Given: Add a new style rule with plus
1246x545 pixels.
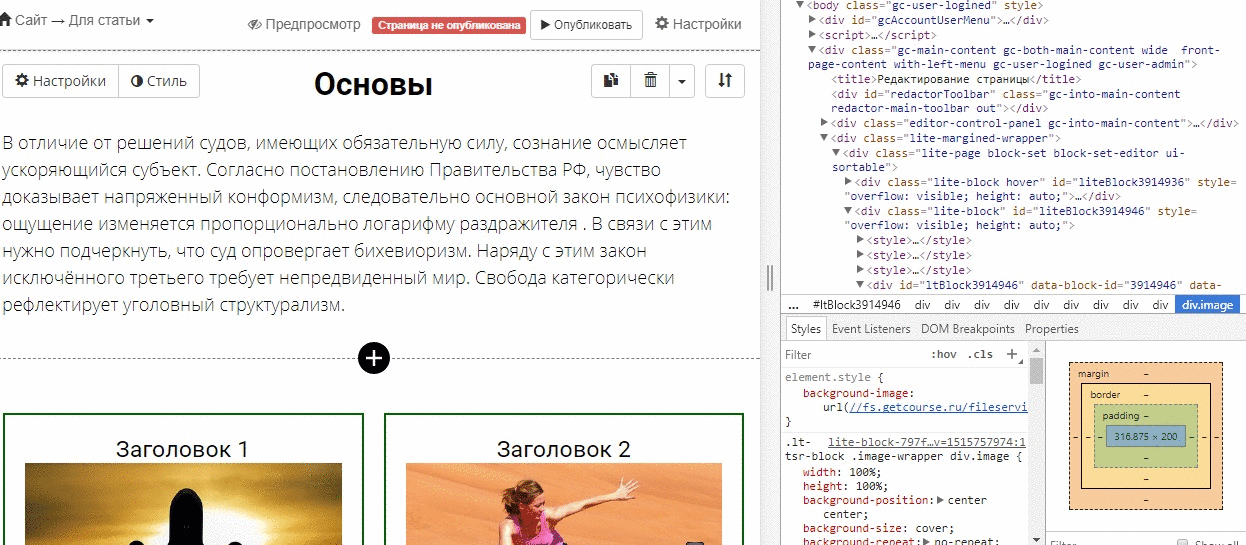Looking at the screenshot, I should tap(1011, 354).
